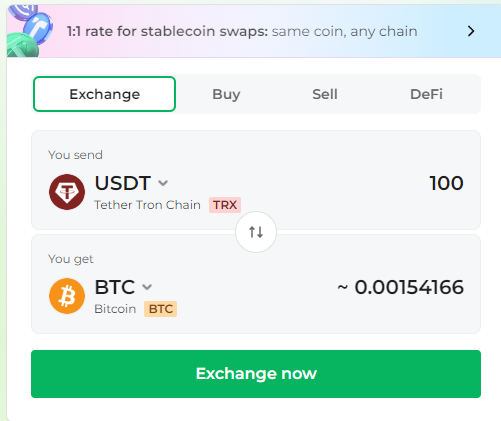
Task: Click the orange Bitcoin logo icon
Action: (67, 296)
